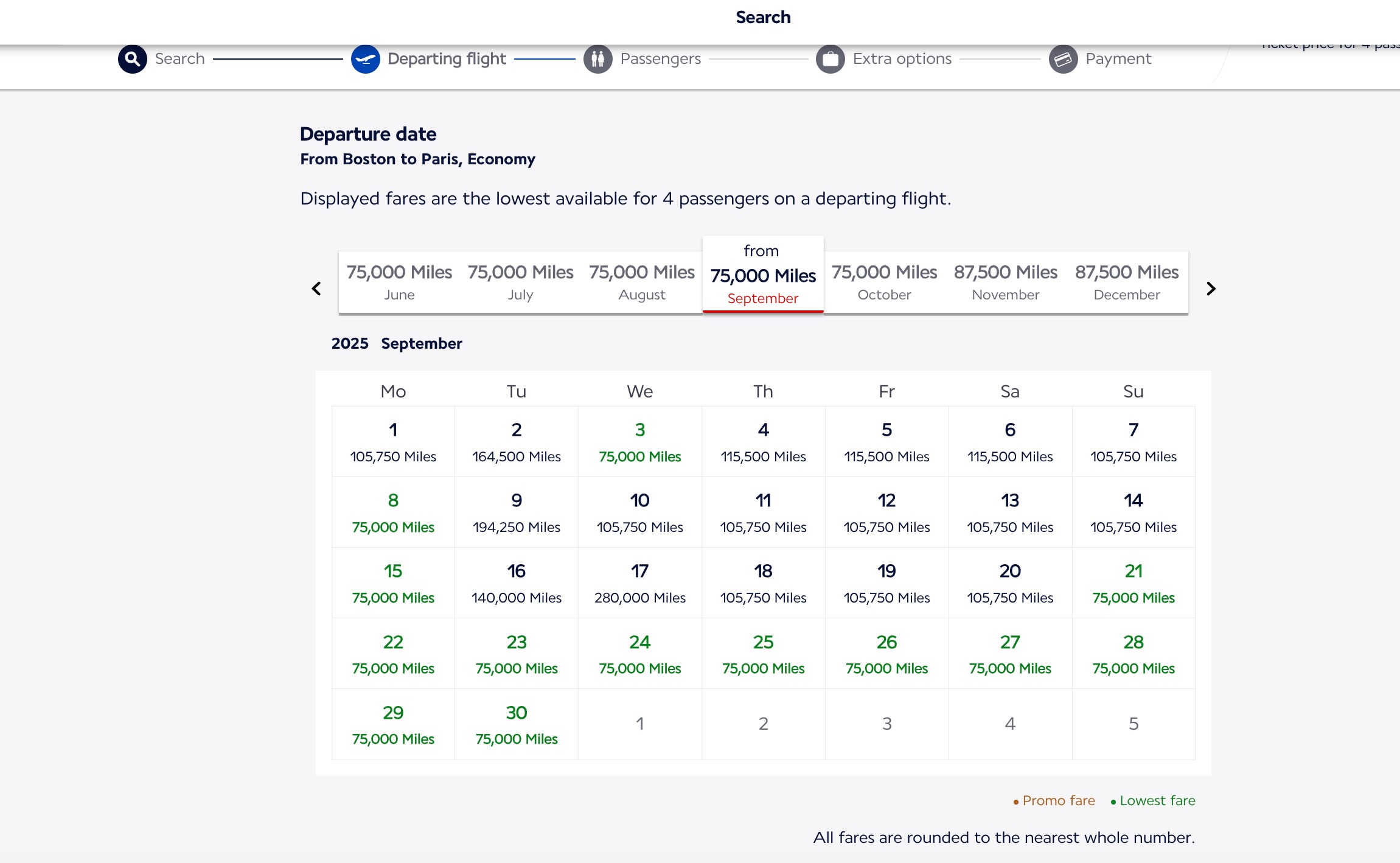This screenshot has width=1400, height=863.
Task: Click the Payment card step icon
Action: 1063,59
